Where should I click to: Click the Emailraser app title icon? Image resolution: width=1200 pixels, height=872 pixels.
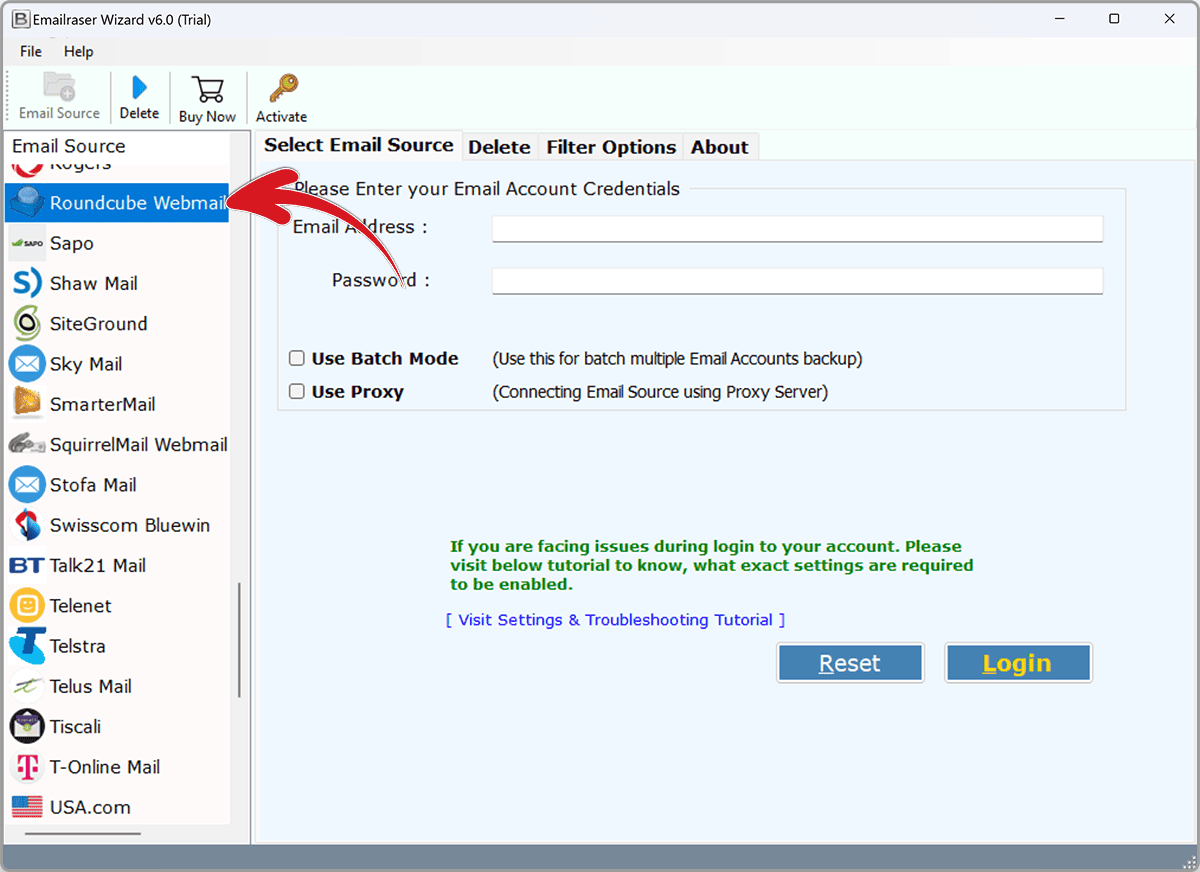click(19, 19)
